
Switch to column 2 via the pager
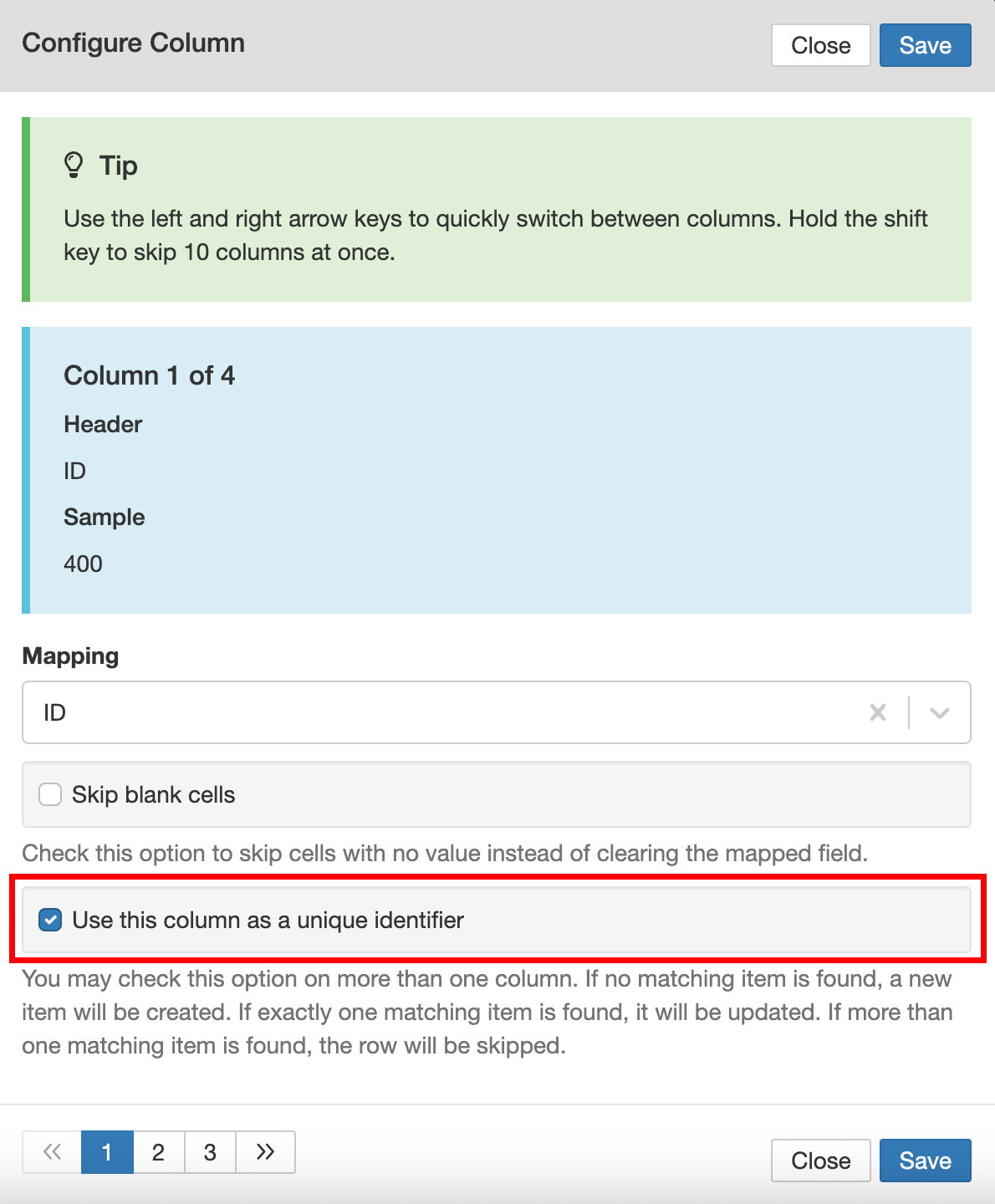click(159, 1152)
